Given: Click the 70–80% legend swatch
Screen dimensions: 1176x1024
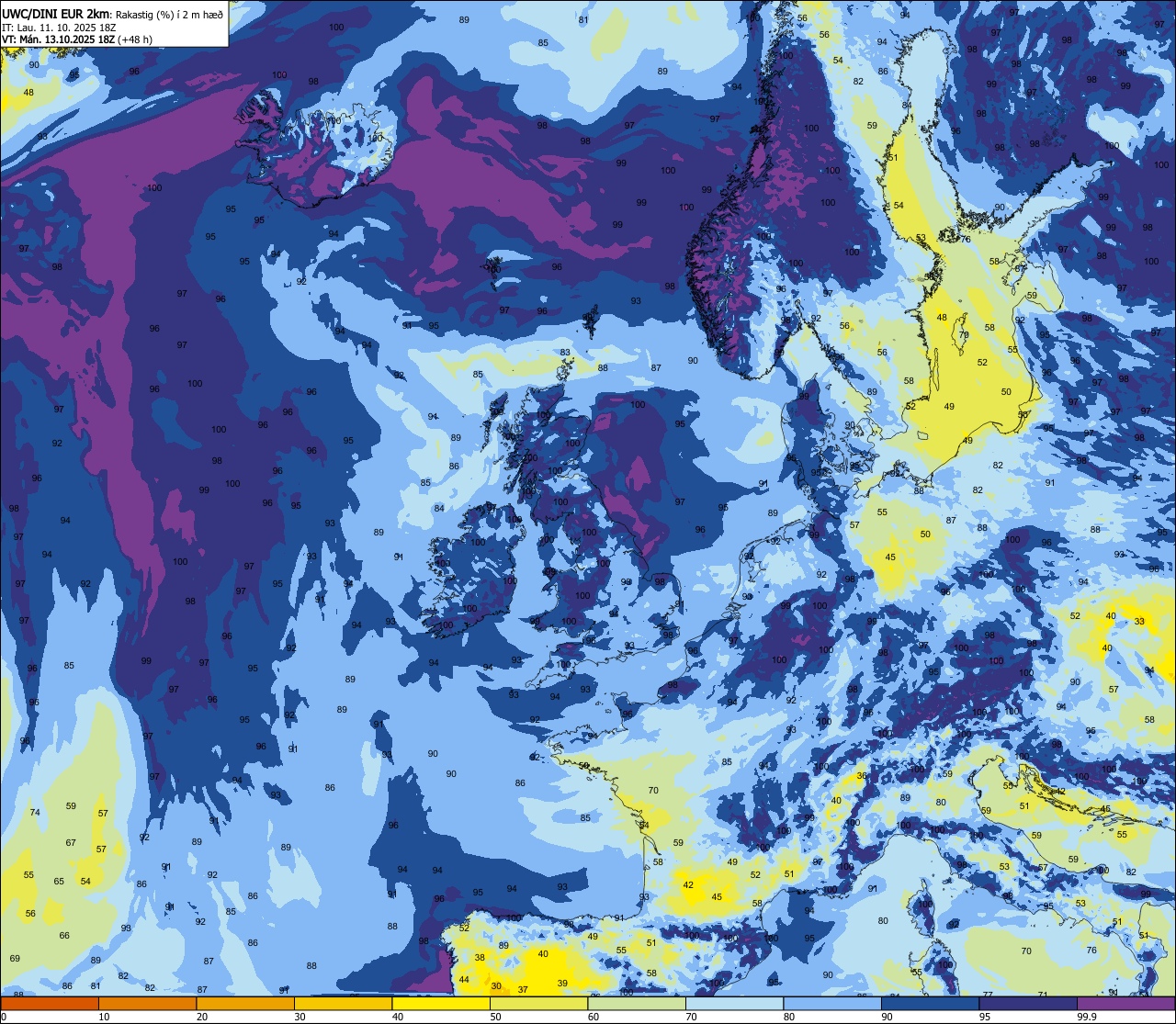Looking at the screenshot, I should tap(734, 1003).
